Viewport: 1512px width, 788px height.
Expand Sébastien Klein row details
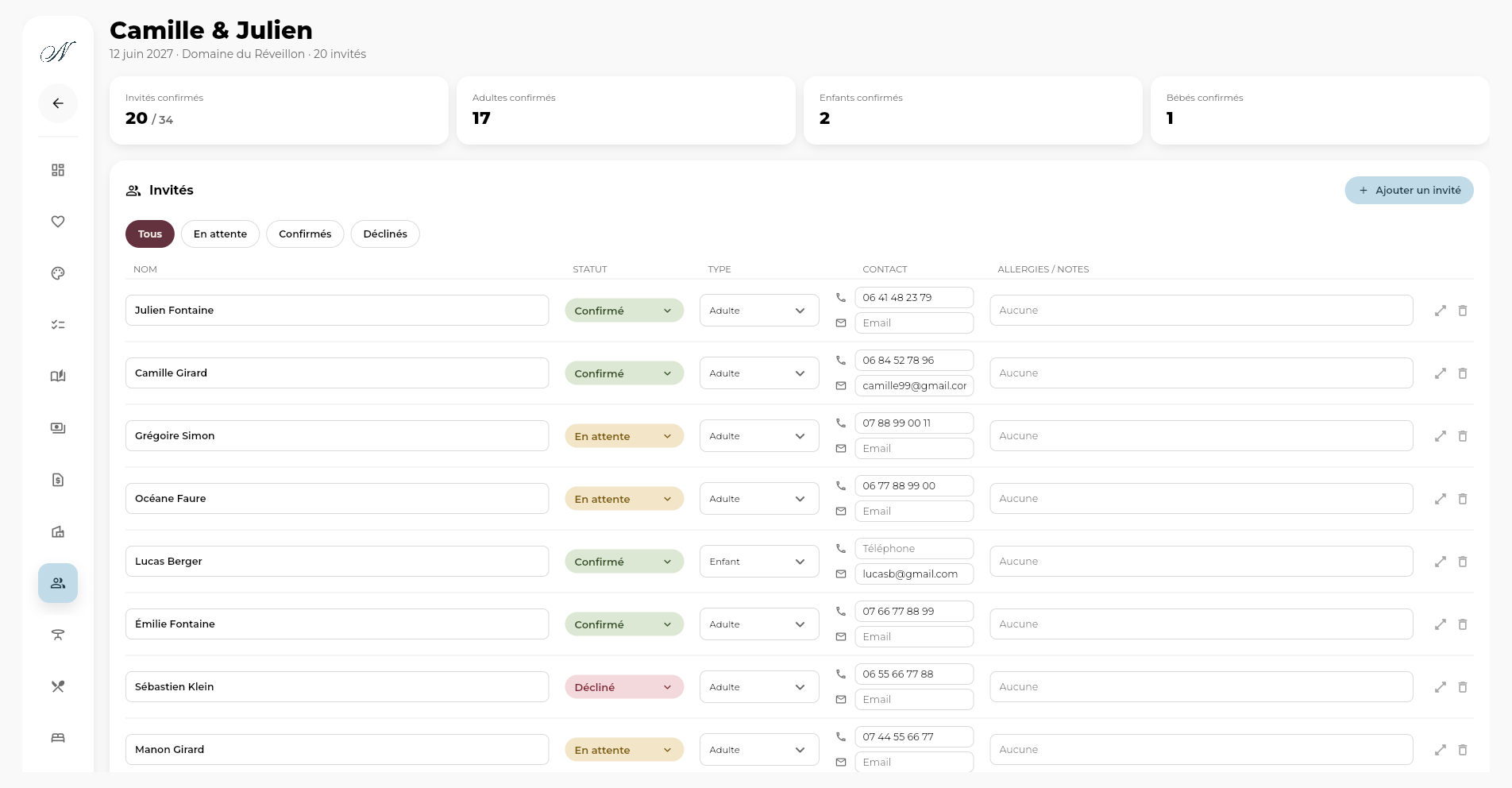(x=1441, y=687)
